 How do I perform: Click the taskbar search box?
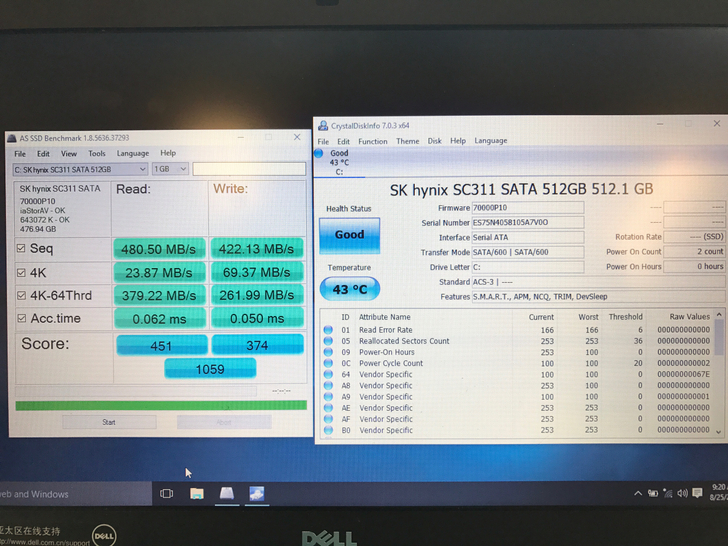tap(76, 494)
